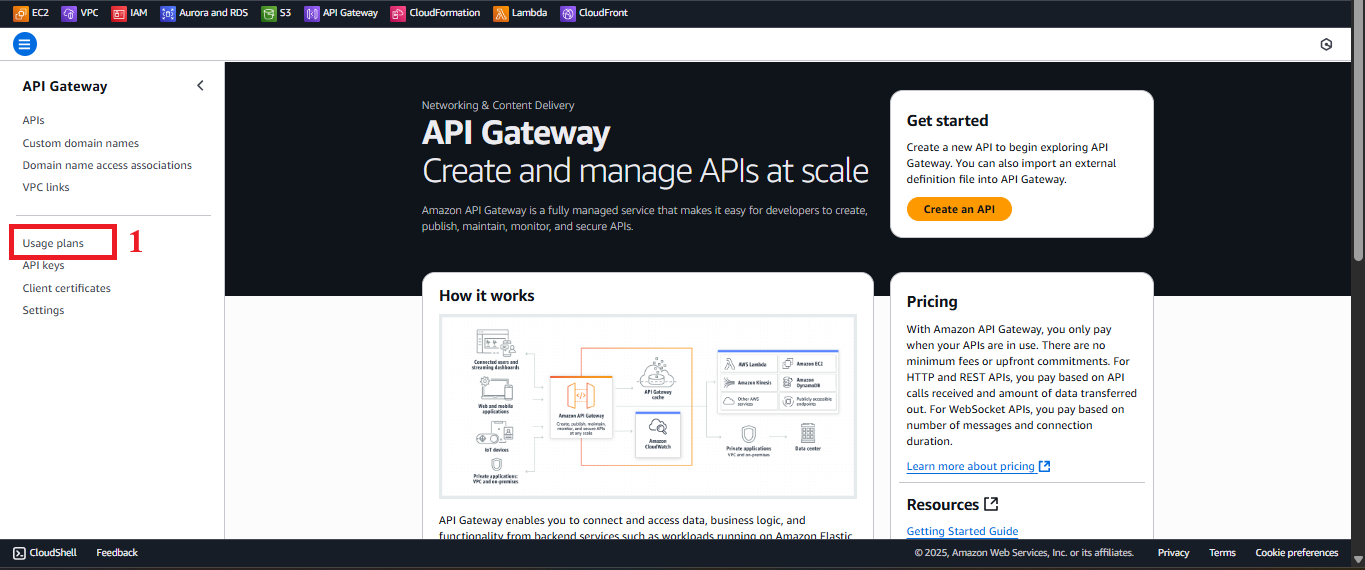The image size is (1365, 570).
Task: Click the external link icon beside Resources
Action: click(x=991, y=504)
